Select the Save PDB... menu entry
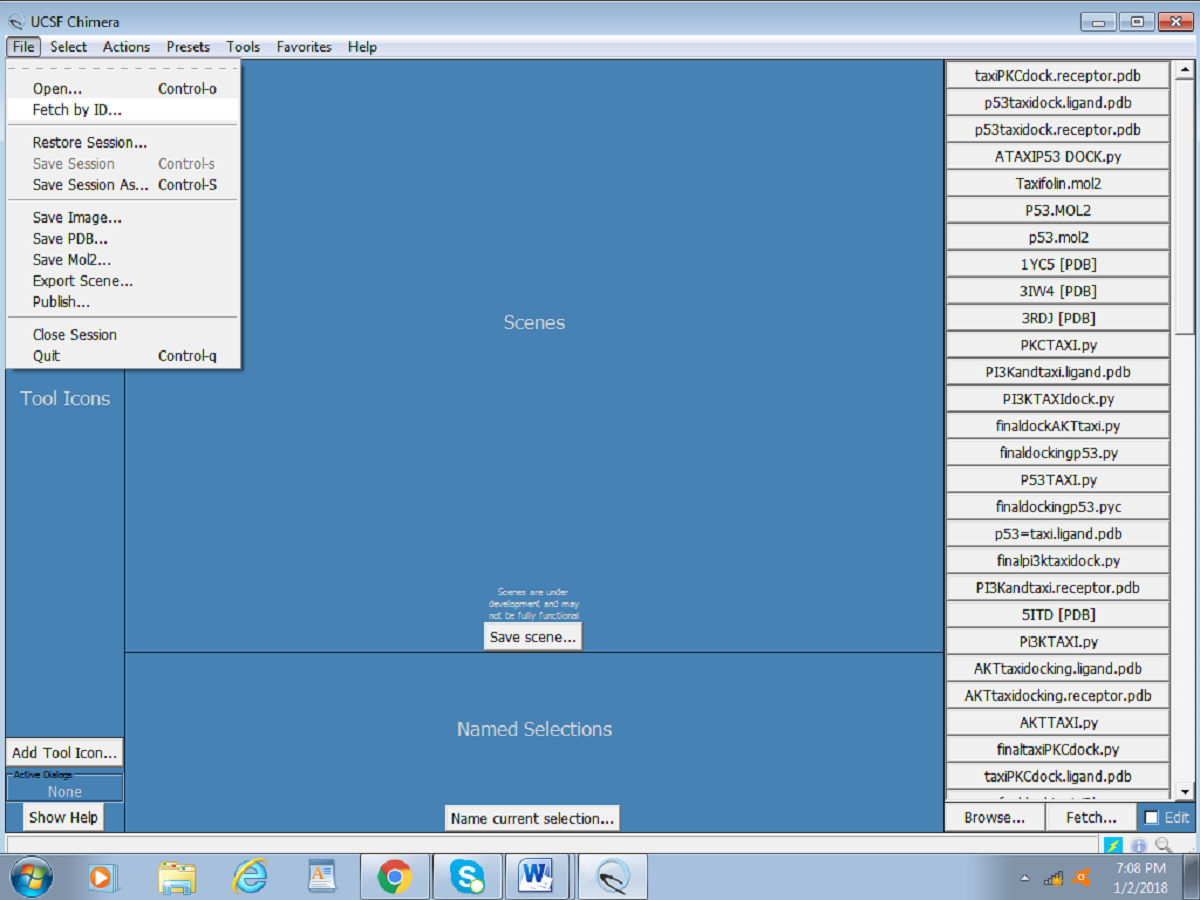 point(123,238)
